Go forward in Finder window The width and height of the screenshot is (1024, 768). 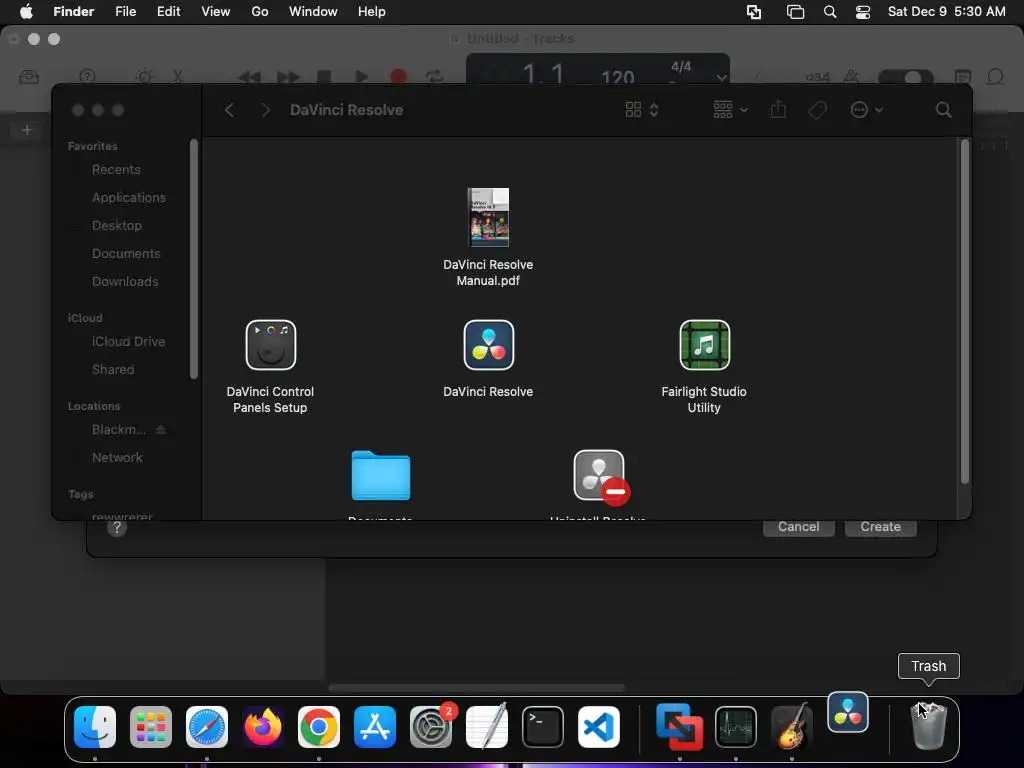(x=265, y=110)
